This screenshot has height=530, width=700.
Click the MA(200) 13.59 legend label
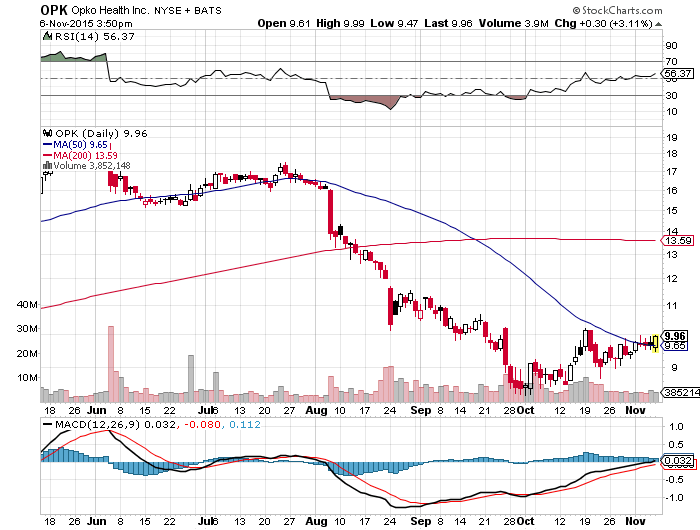click(x=85, y=155)
